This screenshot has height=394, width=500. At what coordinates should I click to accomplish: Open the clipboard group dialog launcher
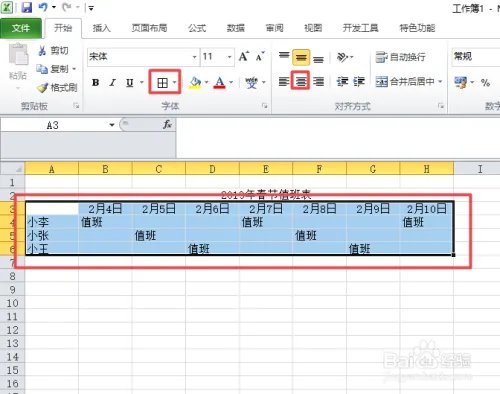click(x=76, y=106)
